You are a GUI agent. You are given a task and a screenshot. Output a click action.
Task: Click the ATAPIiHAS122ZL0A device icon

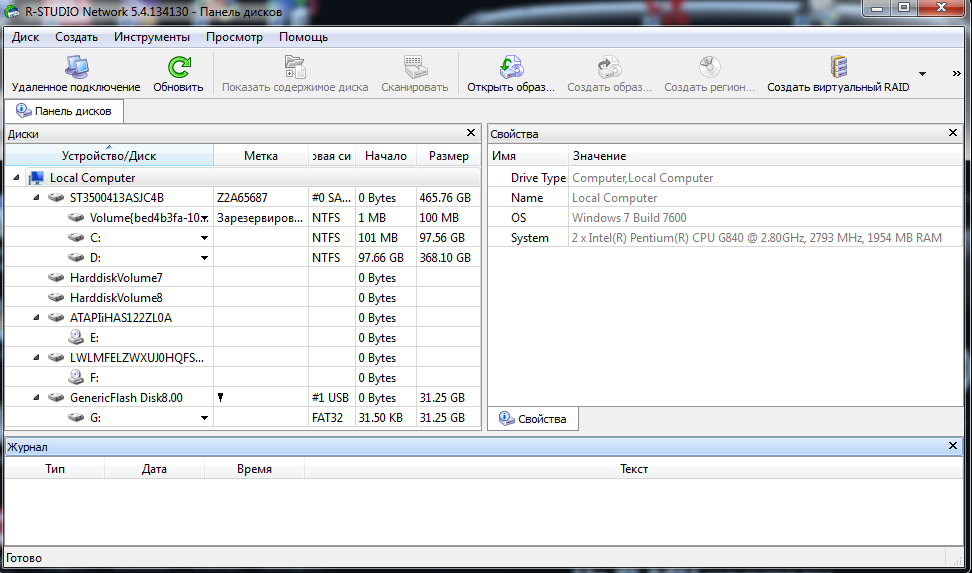click(x=56, y=318)
